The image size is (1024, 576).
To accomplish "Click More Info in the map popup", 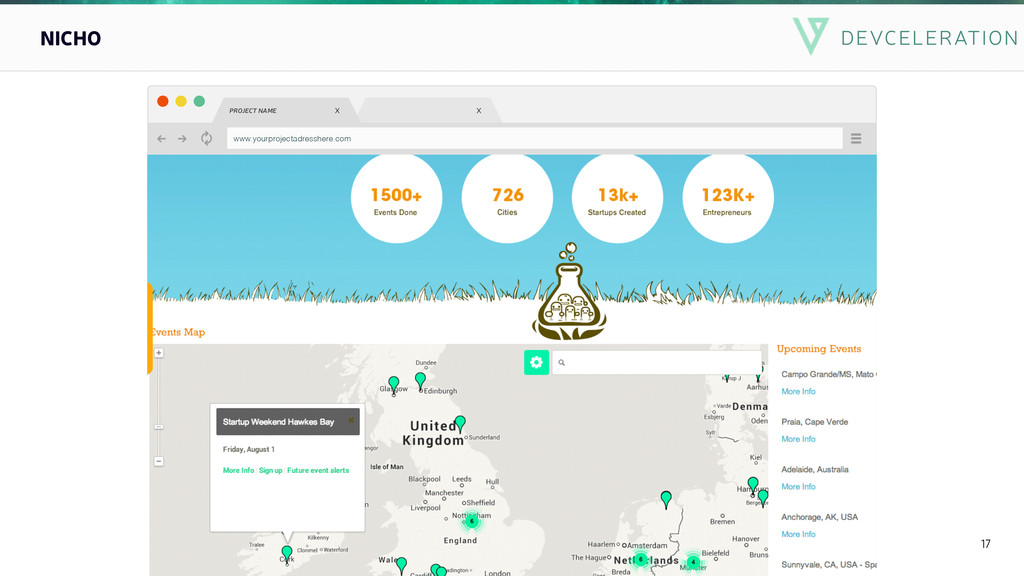I will point(238,470).
